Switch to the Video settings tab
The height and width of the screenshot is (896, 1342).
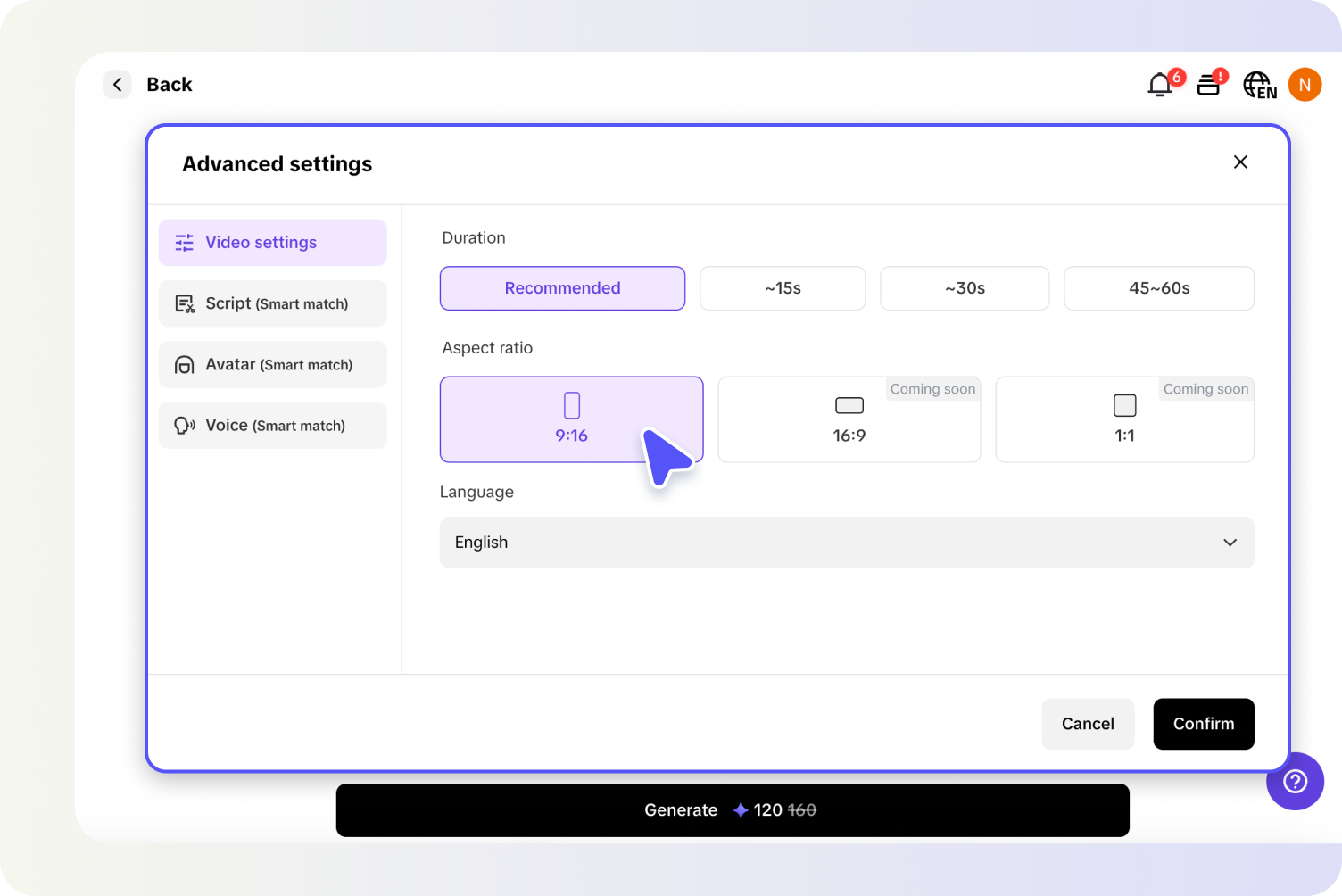click(273, 243)
